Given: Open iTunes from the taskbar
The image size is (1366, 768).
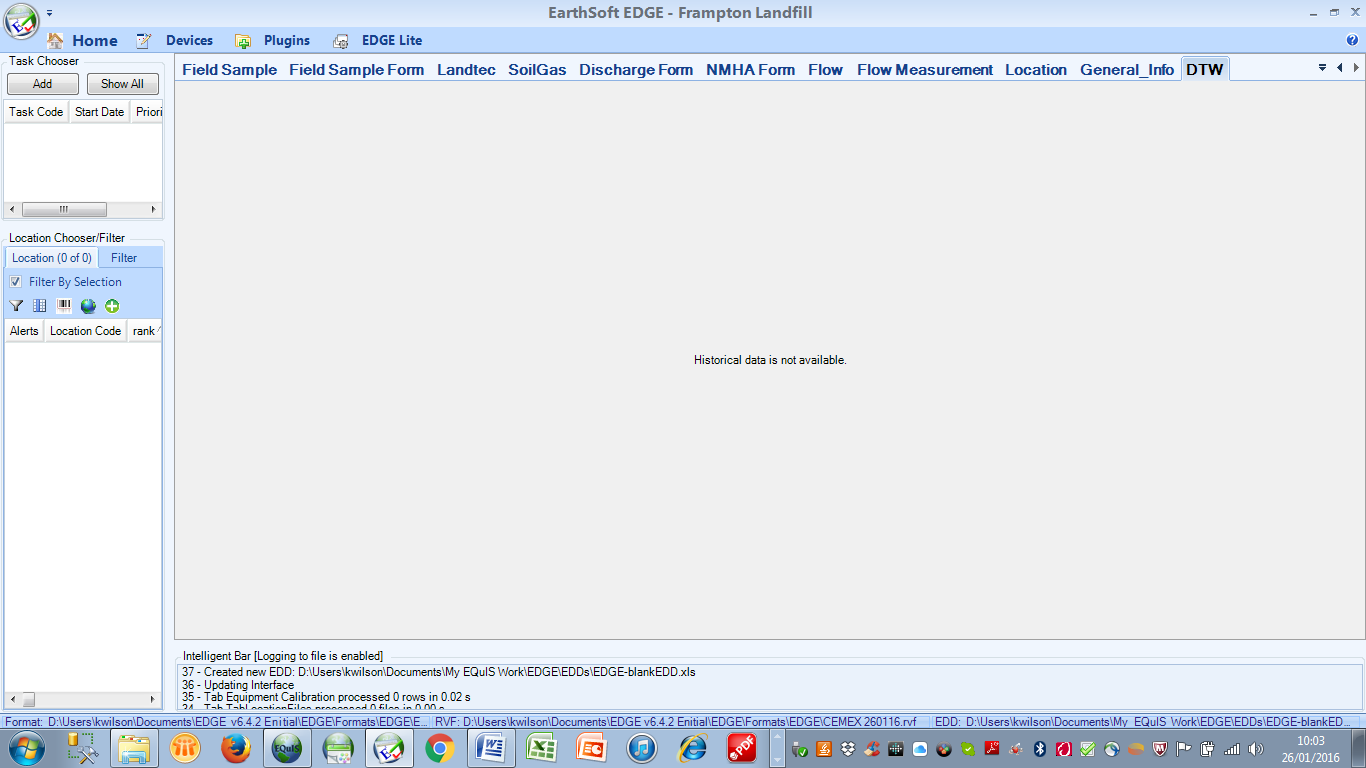Looking at the screenshot, I should tap(642, 748).
